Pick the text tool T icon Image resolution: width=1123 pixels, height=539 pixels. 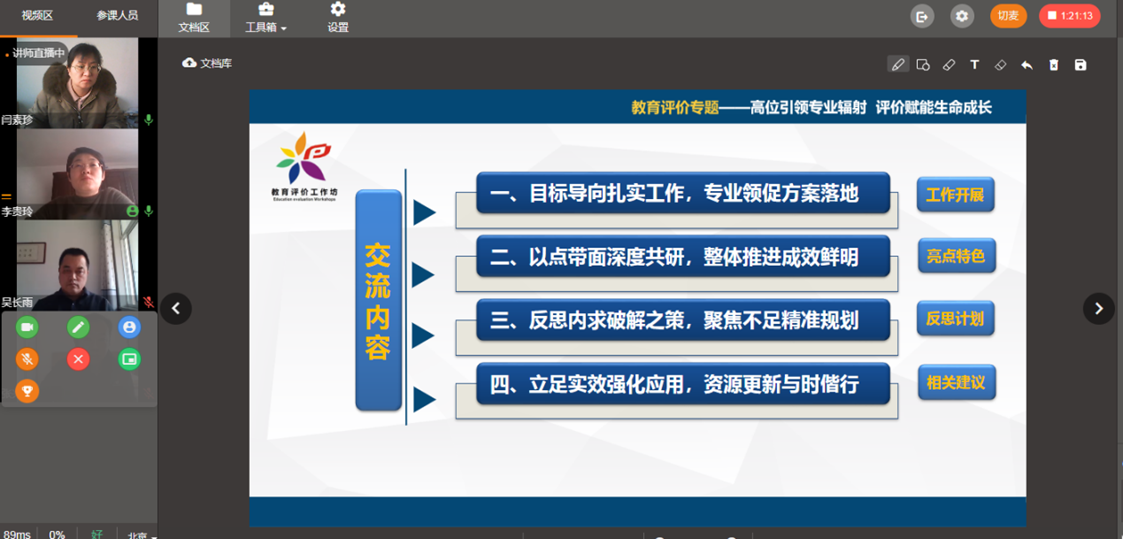pos(975,65)
